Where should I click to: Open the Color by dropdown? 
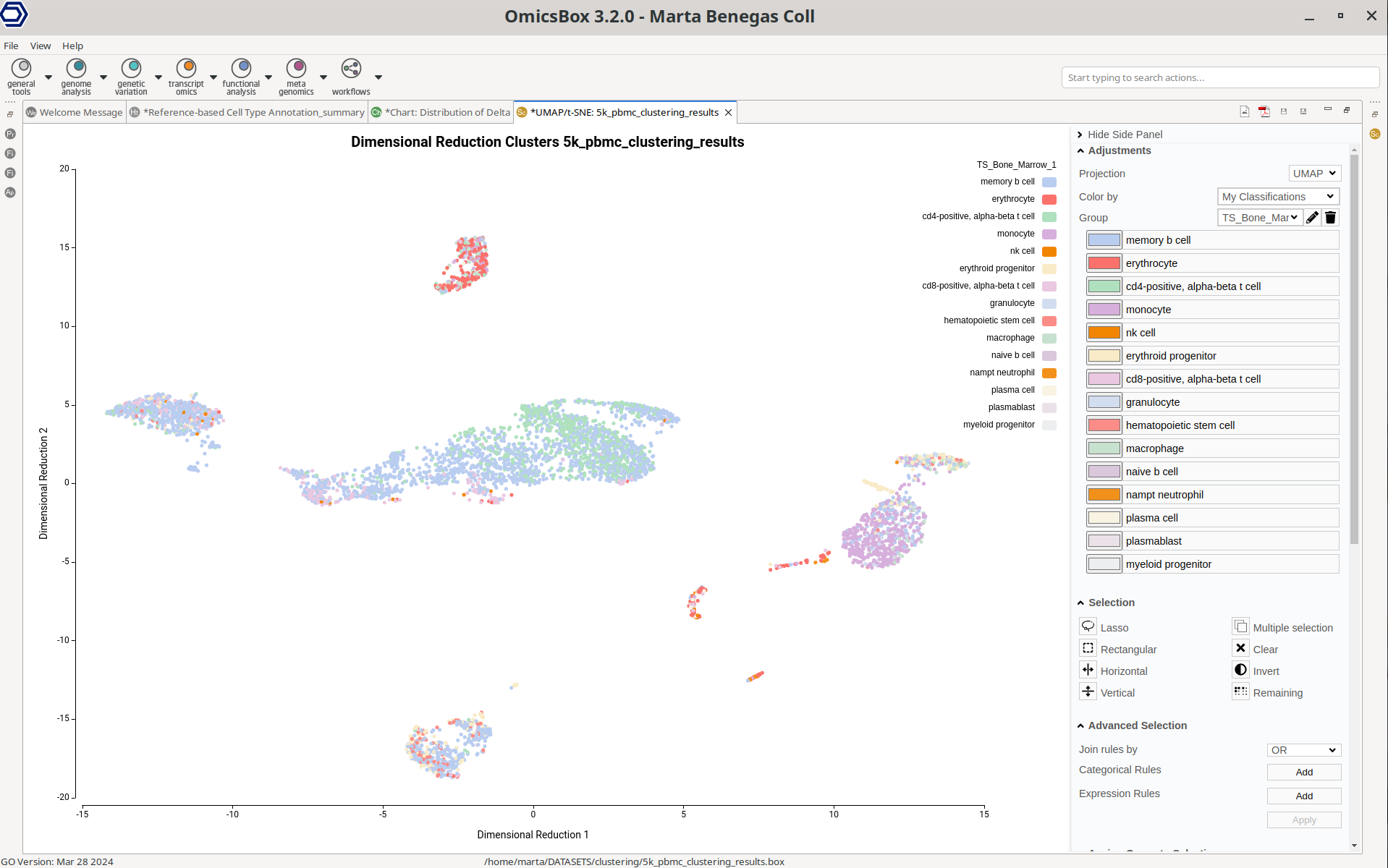[1278, 197]
